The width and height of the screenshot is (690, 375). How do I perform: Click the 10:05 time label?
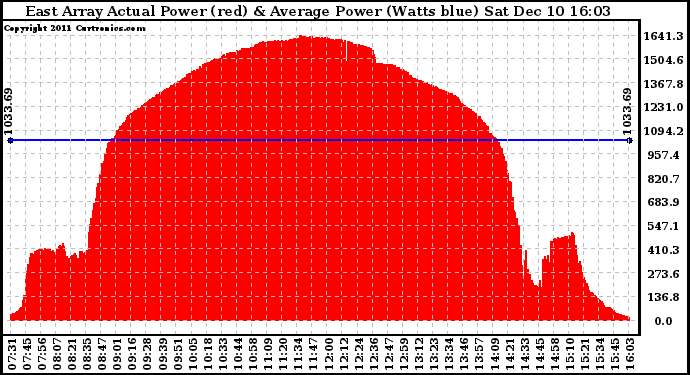193,354
